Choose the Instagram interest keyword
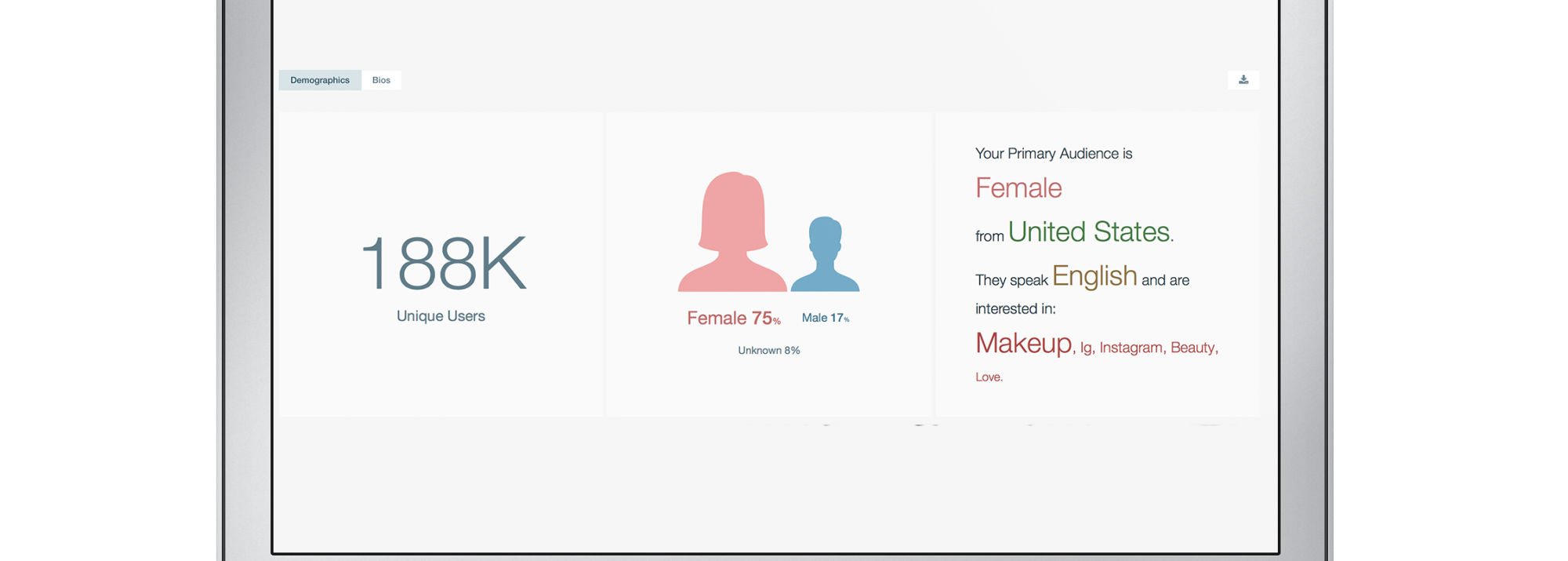Screen dimensions: 1568x561 1131,348
